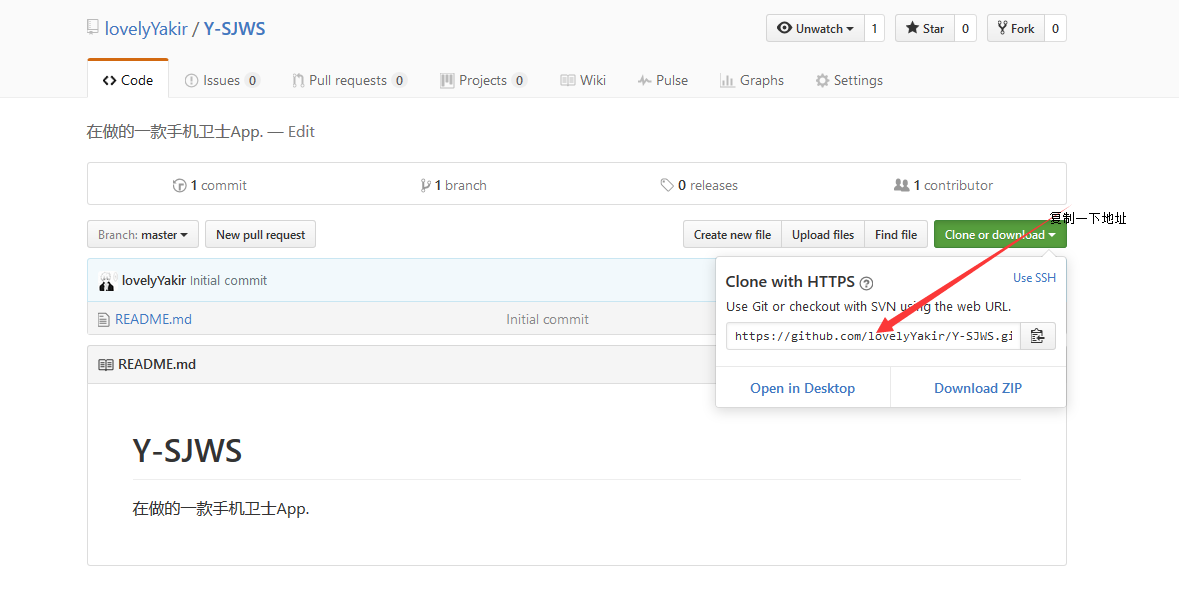
Task: Switch to Use SSH clone option
Action: click(x=1034, y=278)
